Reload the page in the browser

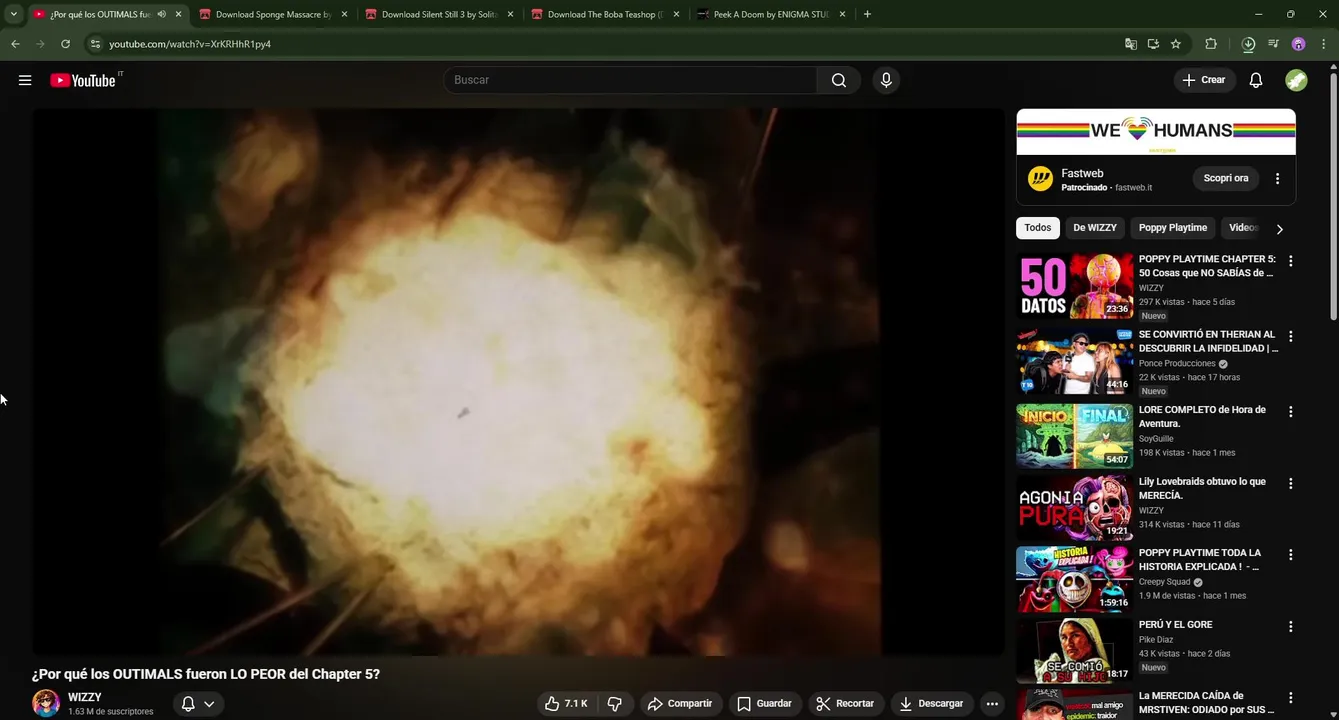click(65, 44)
